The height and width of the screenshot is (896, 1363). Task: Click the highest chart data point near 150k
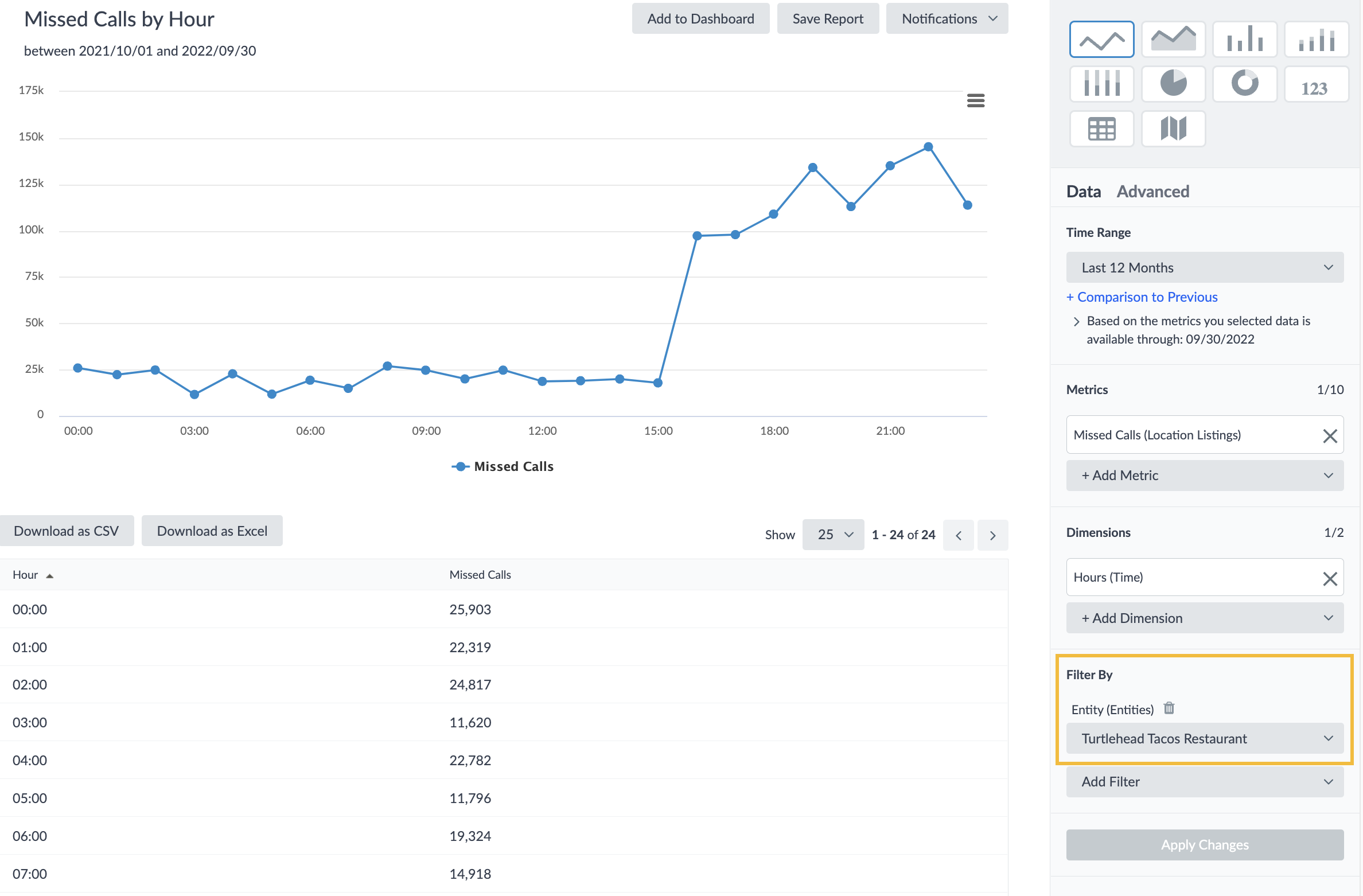coord(928,147)
